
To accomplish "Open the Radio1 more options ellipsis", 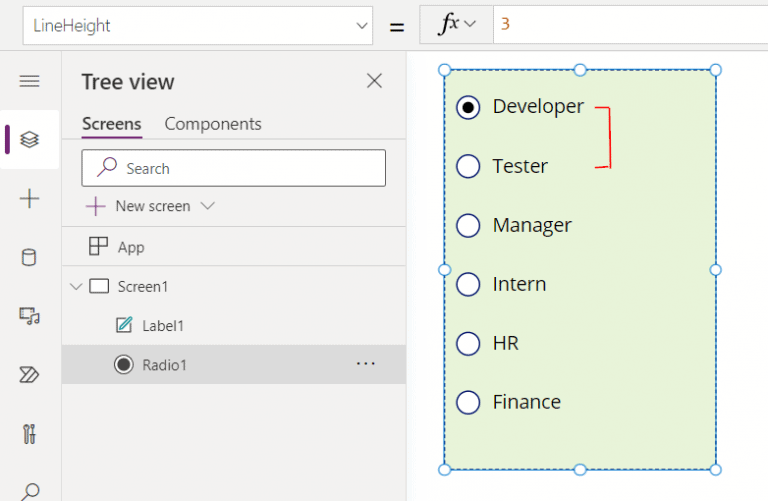I will [x=366, y=364].
